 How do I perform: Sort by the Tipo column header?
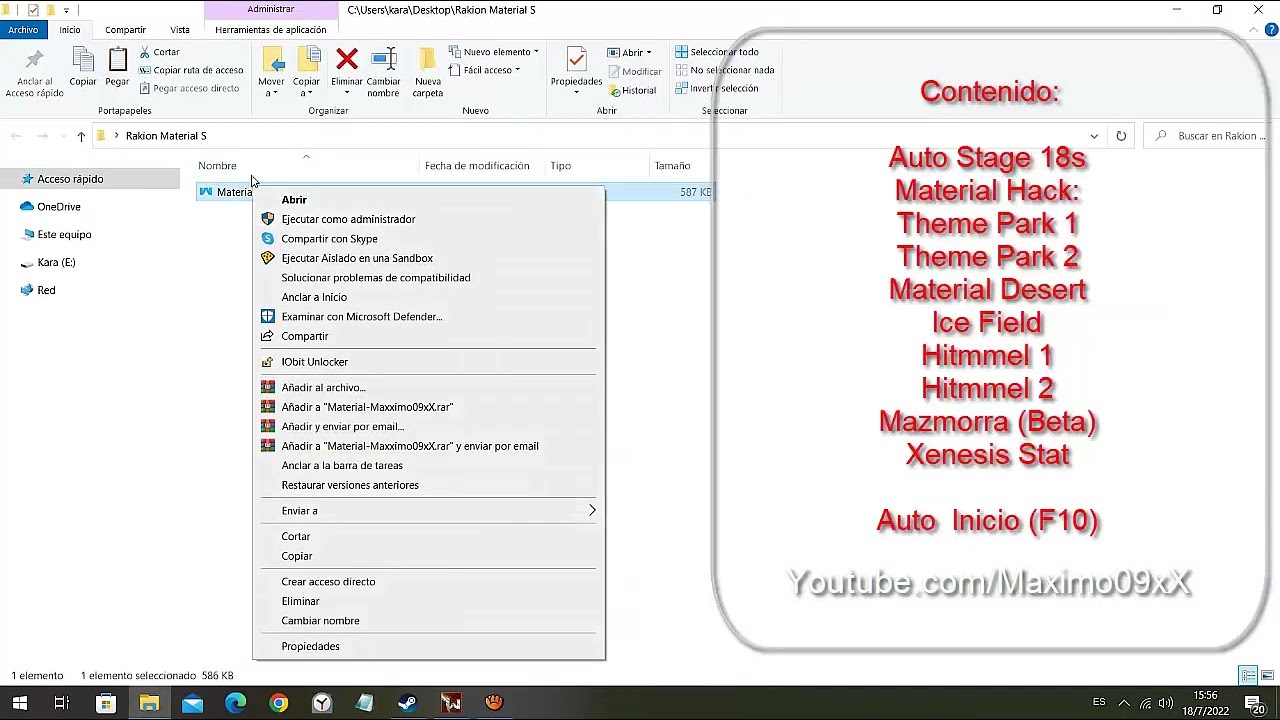560,166
